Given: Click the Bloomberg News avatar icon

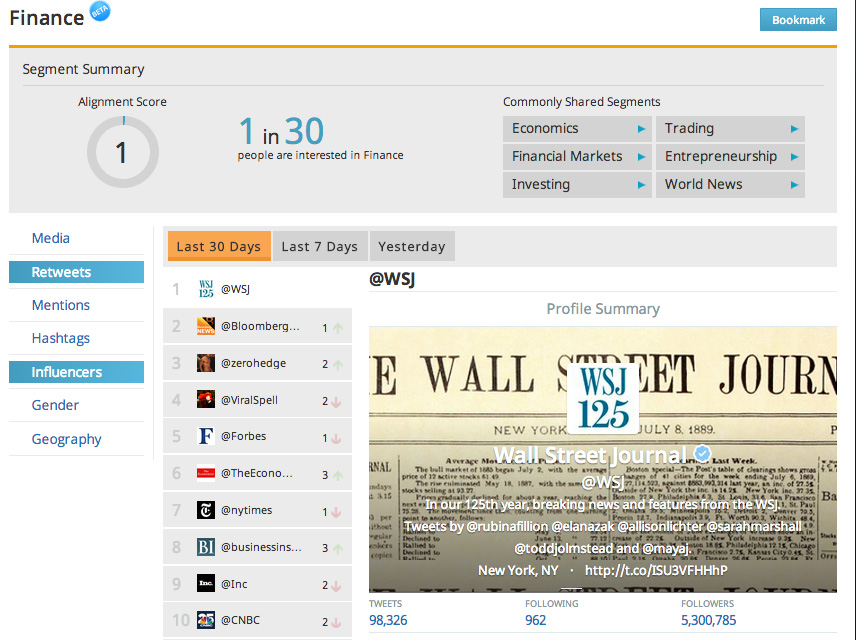Looking at the screenshot, I should (206, 326).
